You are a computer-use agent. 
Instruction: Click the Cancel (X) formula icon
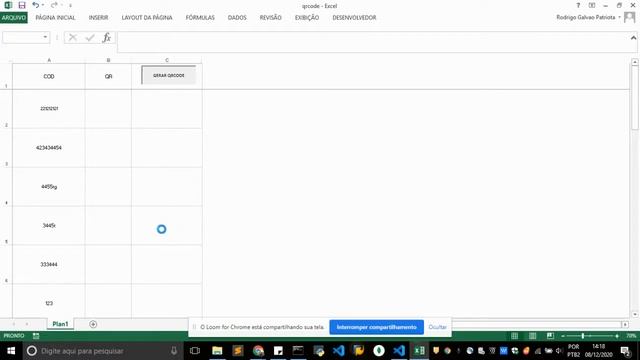tap(73, 38)
